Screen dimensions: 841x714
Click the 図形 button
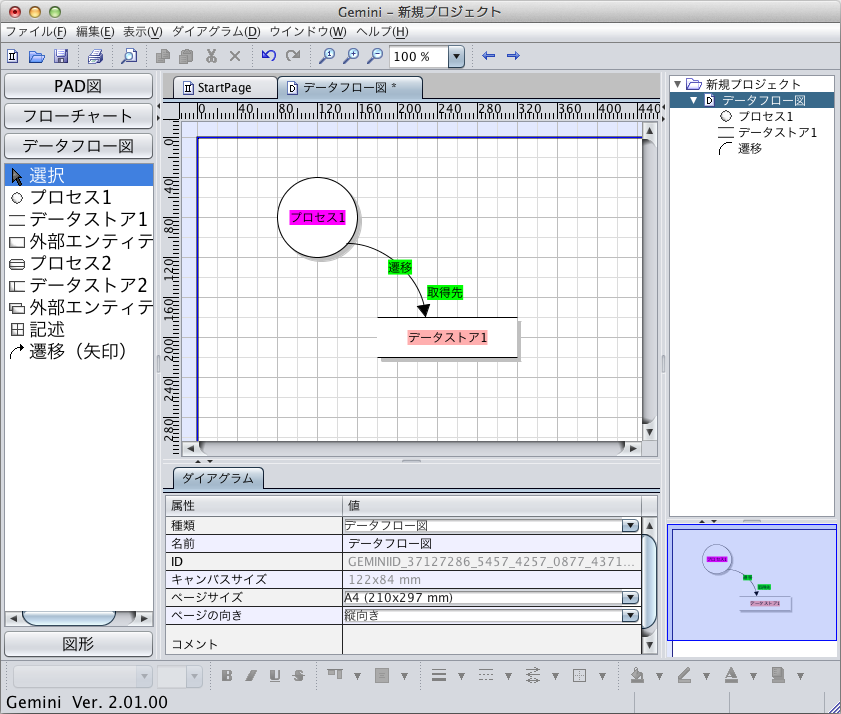[x=78, y=644]
